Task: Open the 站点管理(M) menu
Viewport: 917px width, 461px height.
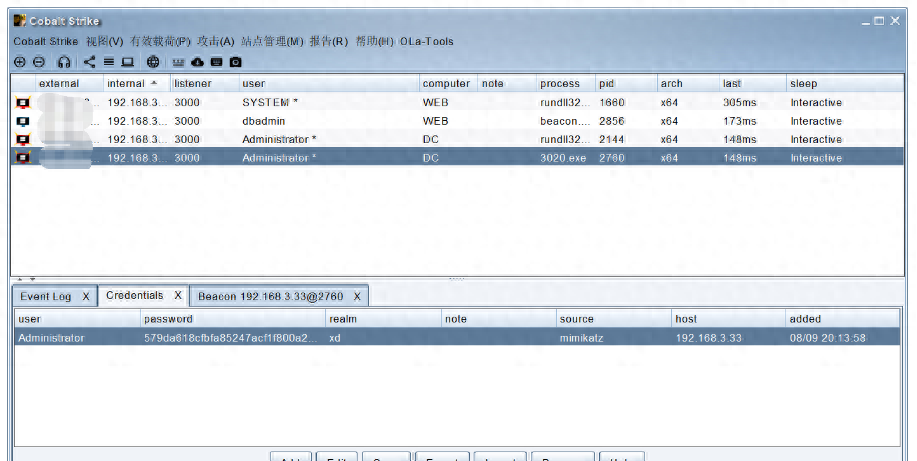Action: click(x=273, y=42)
